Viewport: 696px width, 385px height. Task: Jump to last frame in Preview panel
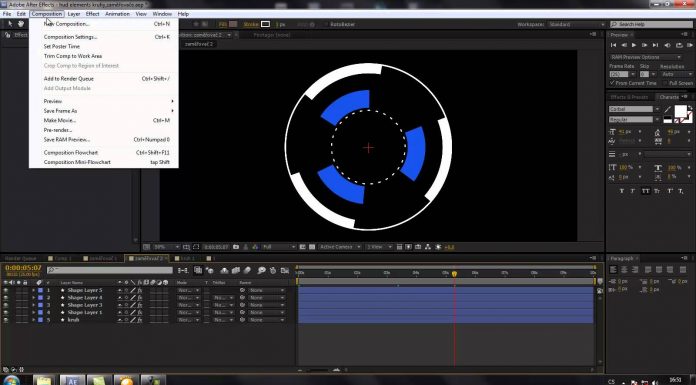[655, 45]
